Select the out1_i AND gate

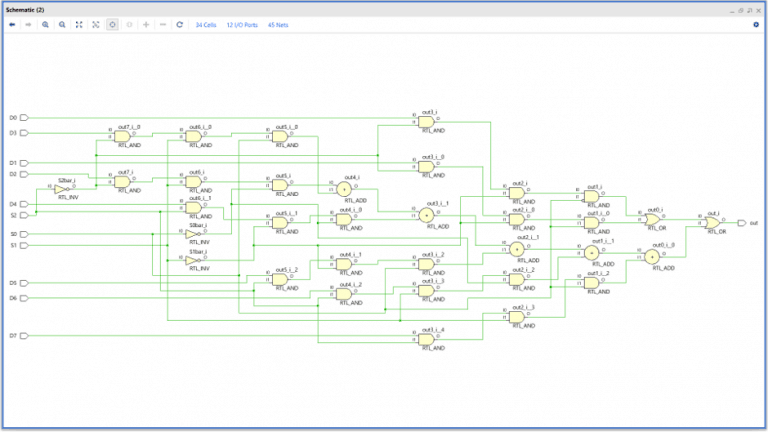[x=591, y=196]
